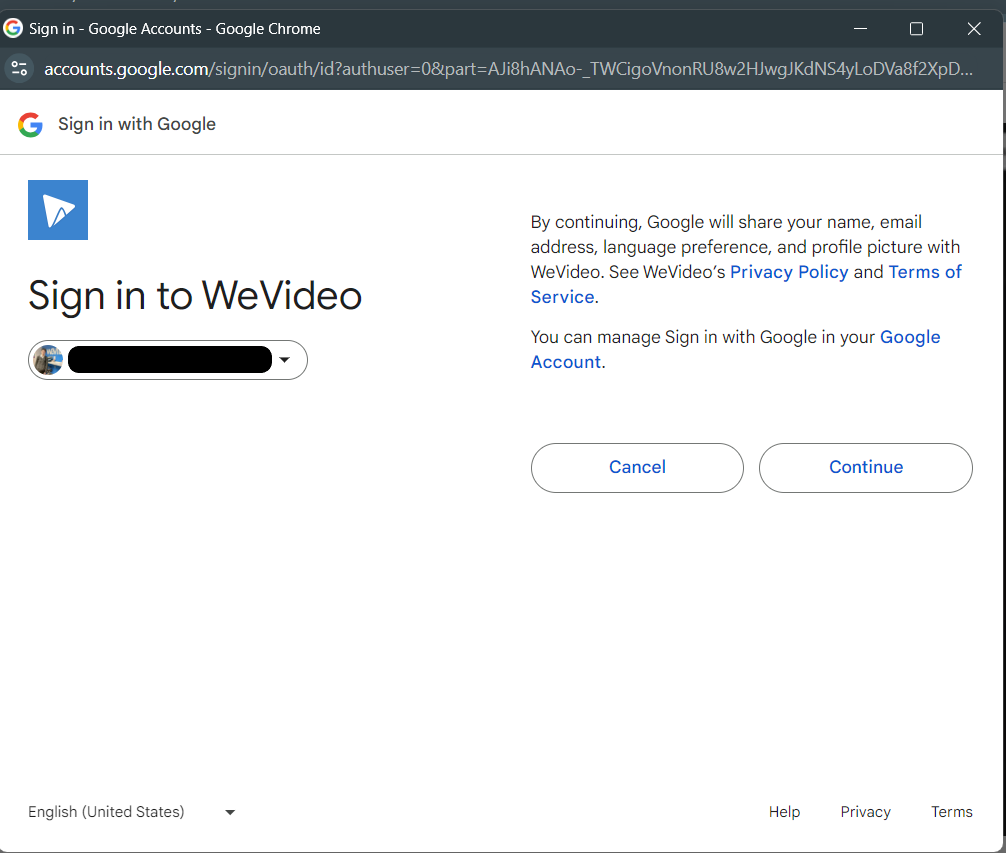
Task: Click the site information icon in address bar
Action: [x=19, y=68]
